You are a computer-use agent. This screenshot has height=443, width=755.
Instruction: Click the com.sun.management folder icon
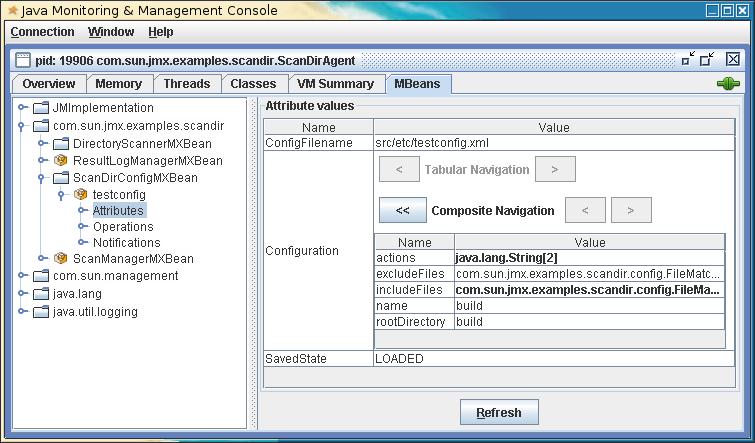[x=40, y=275]
